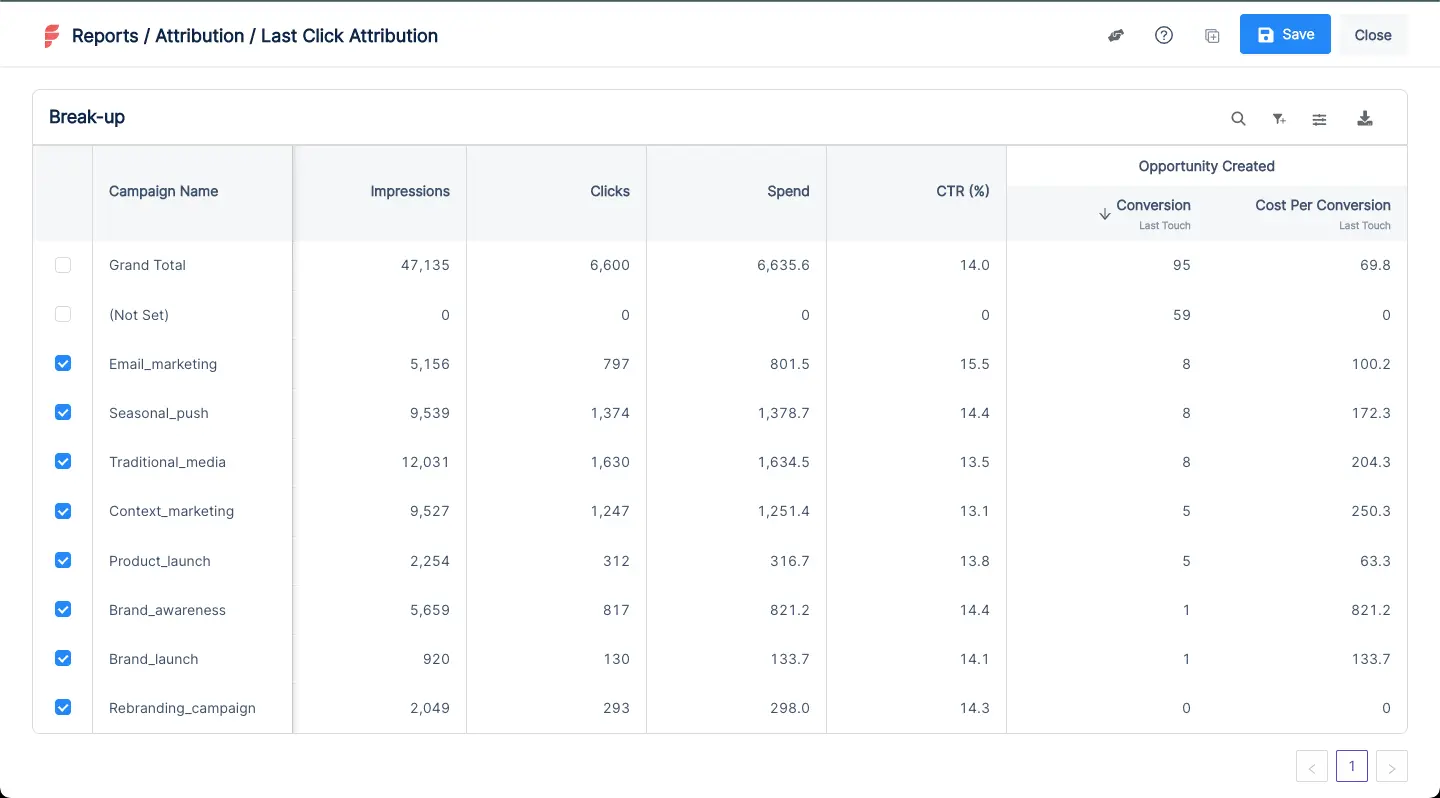This screenshot has height=798, width=1440.
Task: Click the feedback hand icon in the header
Action: click(1115, 35)
